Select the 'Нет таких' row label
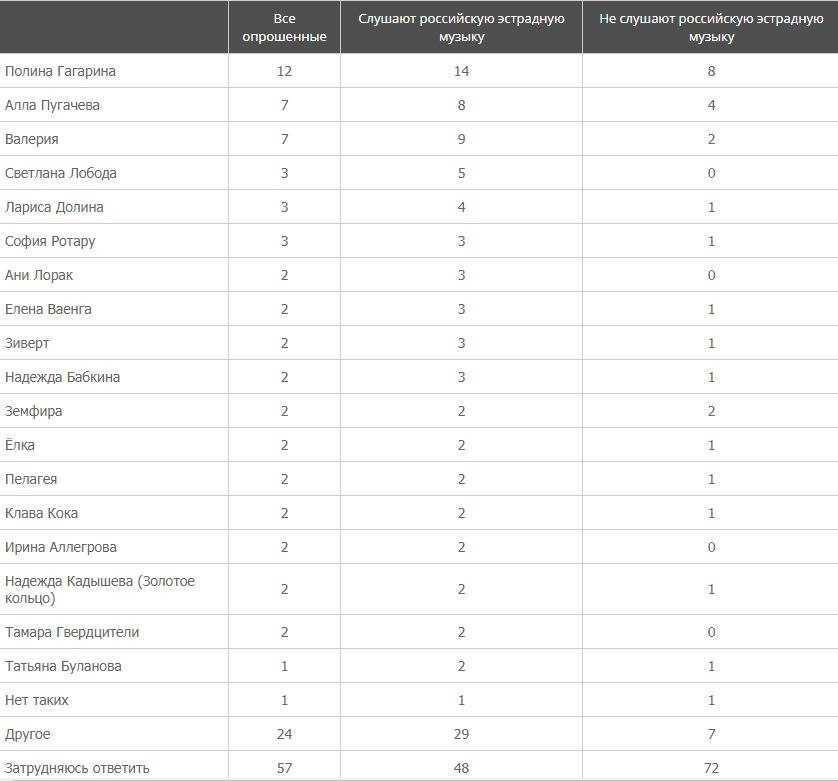 (x=36, y=700)
